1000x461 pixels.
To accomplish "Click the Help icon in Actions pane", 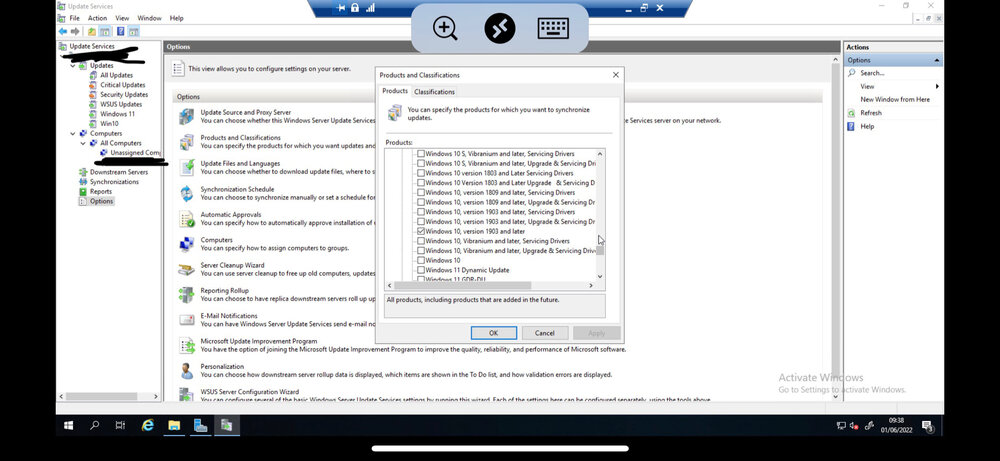I will (851, 126).
